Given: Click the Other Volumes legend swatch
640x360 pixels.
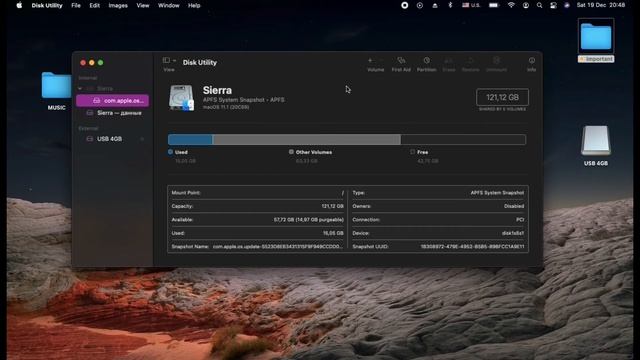Looking at the screenshot, I should pyautogui.click(x=291, y=151).
